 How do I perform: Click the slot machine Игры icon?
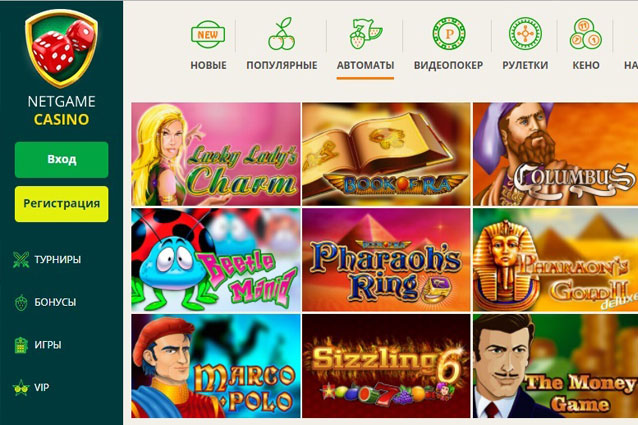click(21, 345)
